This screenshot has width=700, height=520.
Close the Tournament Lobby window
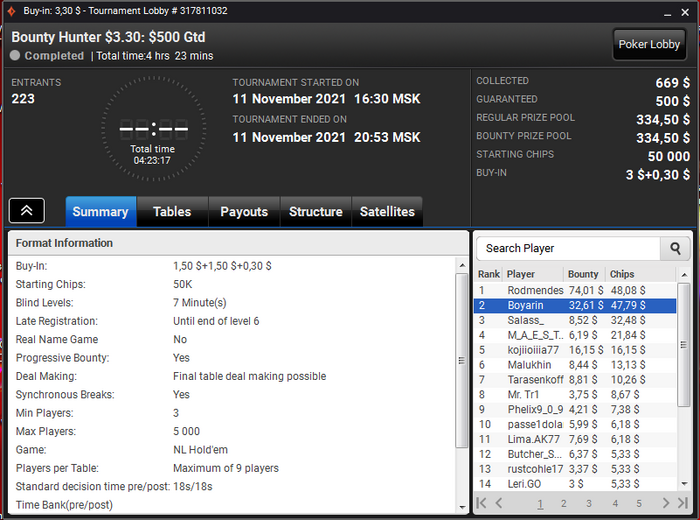click(685, 12)
